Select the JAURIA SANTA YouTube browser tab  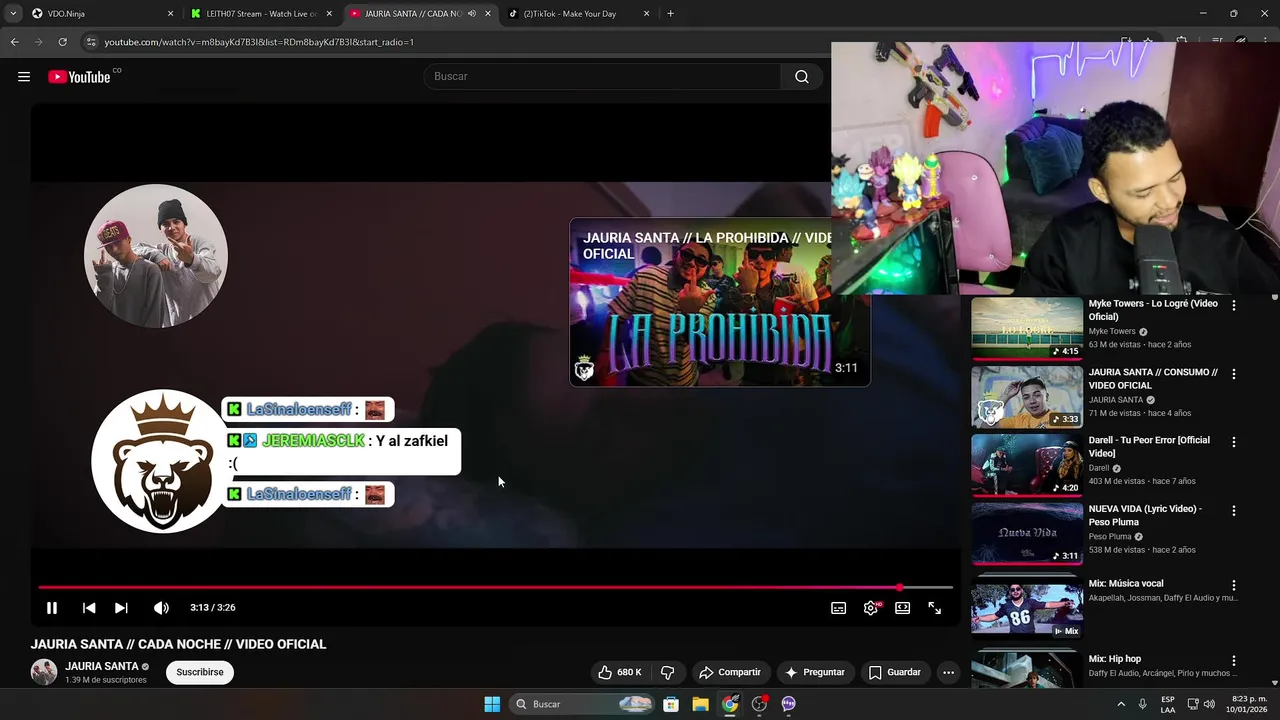point(420,14)
